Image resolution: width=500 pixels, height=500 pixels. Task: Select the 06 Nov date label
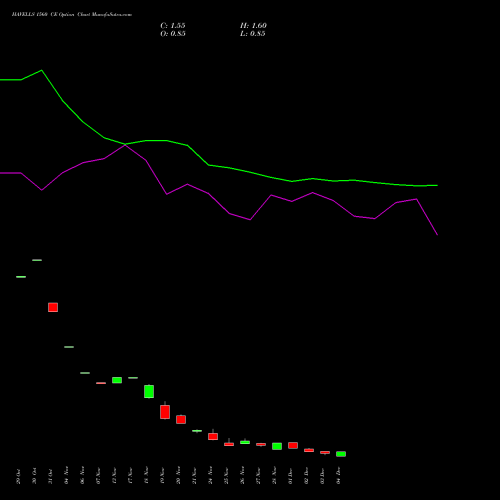82,475
